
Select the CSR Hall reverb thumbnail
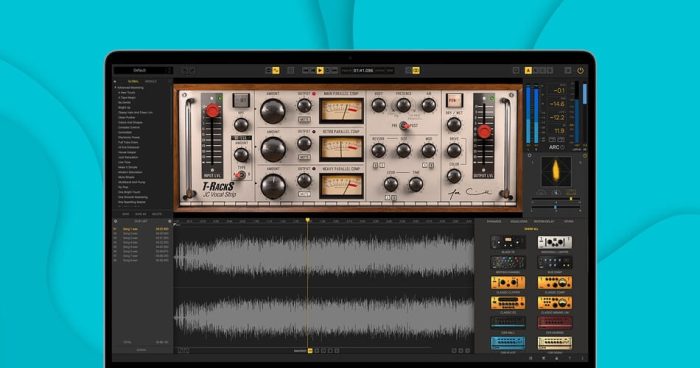tap(508, 323)
